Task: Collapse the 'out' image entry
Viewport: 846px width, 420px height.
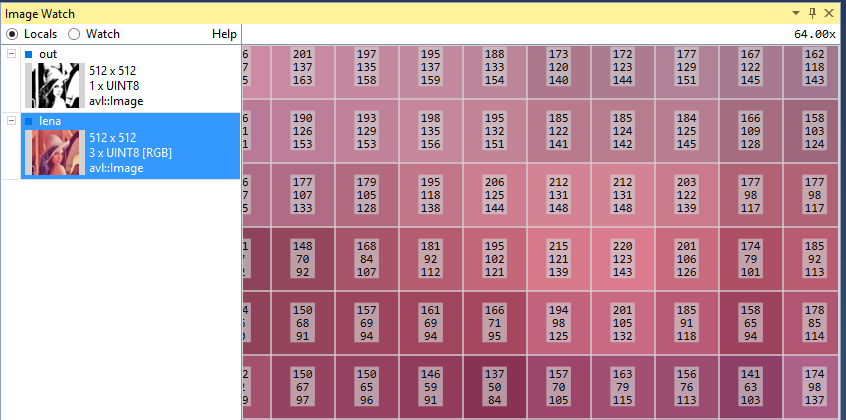Action: pos(11,53)
